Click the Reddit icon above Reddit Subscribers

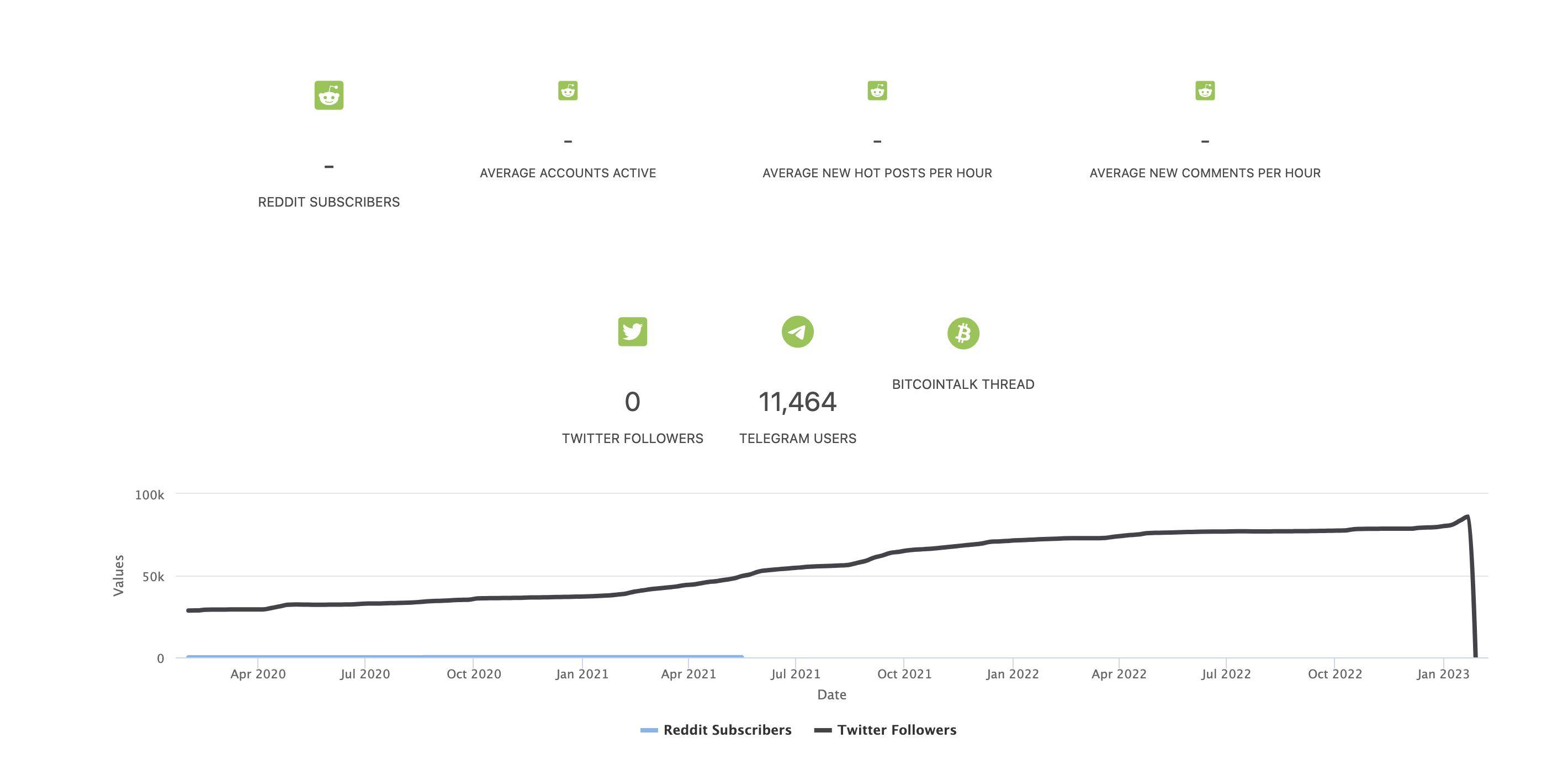[x=329, y=95]
